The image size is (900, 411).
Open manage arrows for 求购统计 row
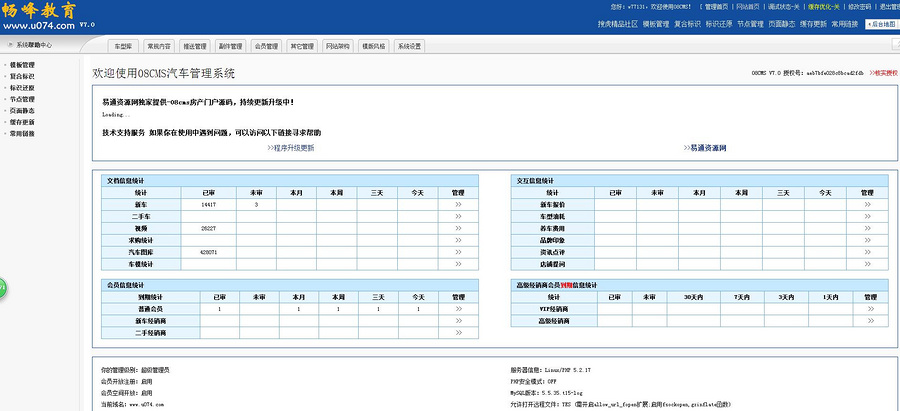(458, 240)
